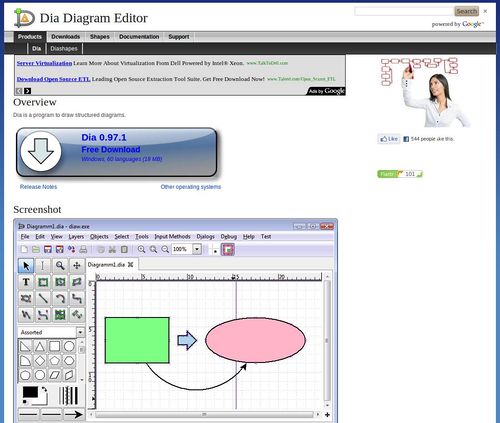Select the Text tool in Dia toolbox
The width and height of the screenshot is (500, 423).
(26, 282)
